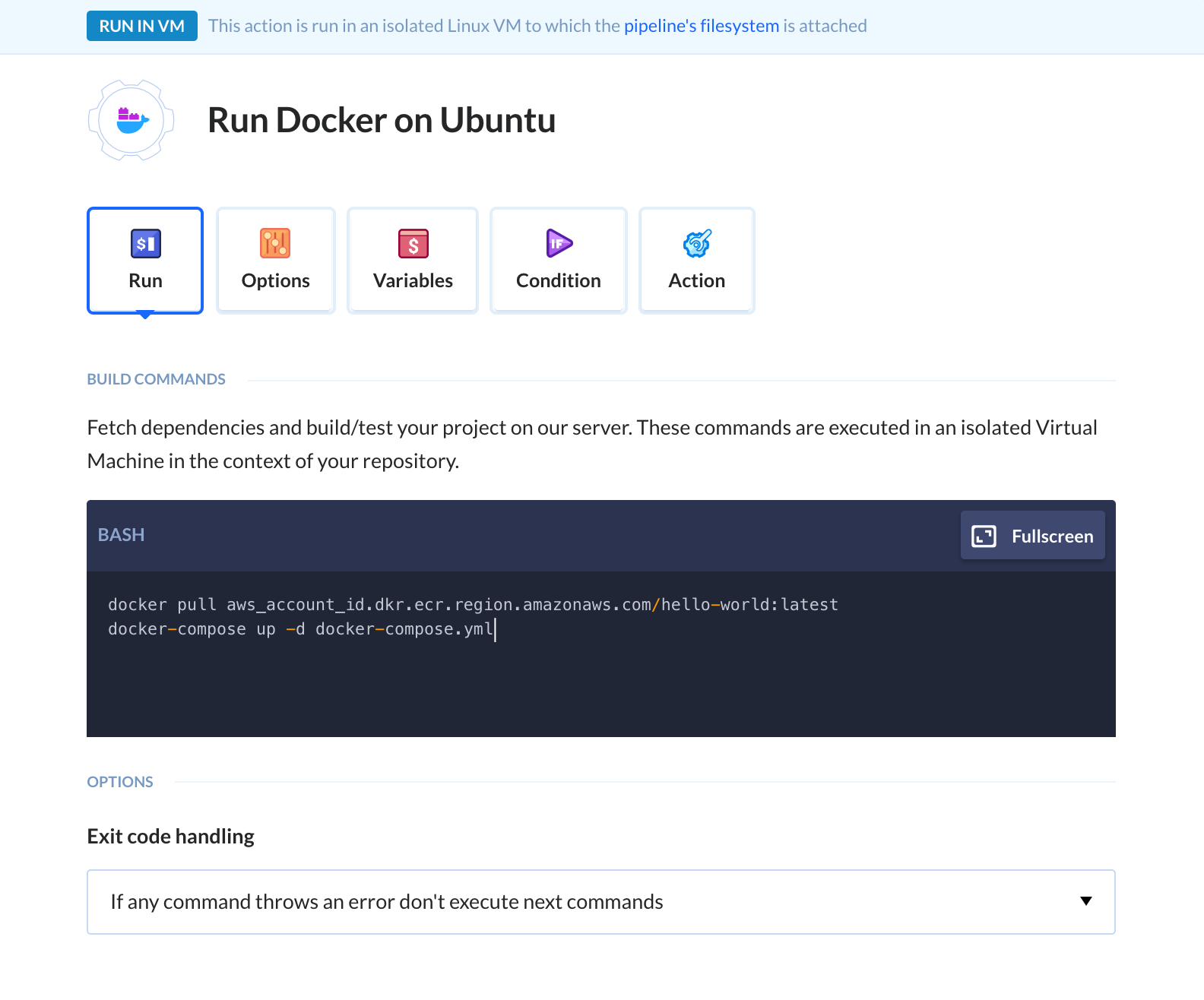Viewport: 1204px width, 1000px height.
Task: Click the Fullscreen expand icon
Action: pyautogui.click(x=984, y=536)
